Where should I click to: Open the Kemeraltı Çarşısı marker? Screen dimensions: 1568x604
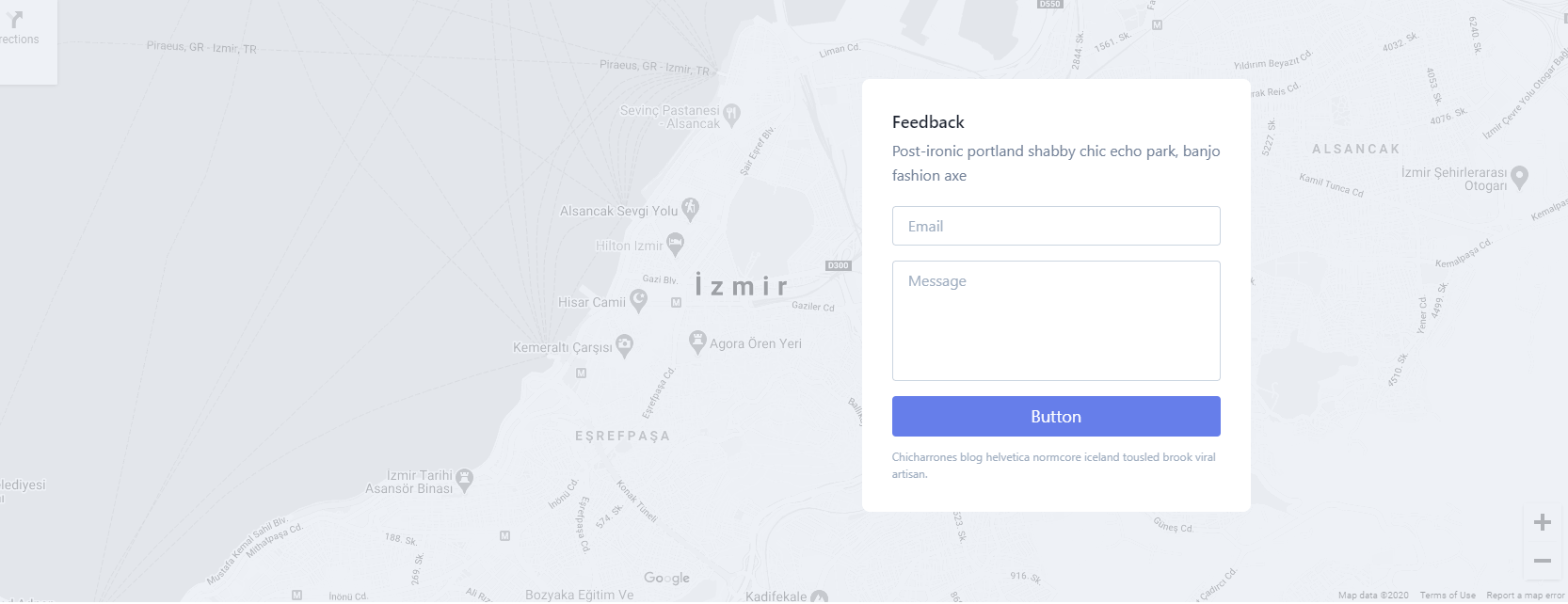click(x=624, y=345)
